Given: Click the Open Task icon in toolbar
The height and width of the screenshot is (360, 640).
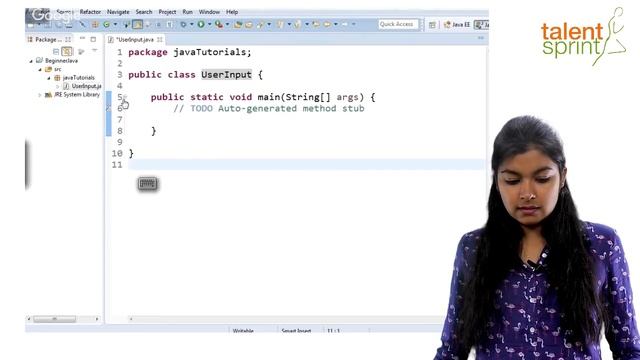Looking at the screenshot, I should pos(249,24).
